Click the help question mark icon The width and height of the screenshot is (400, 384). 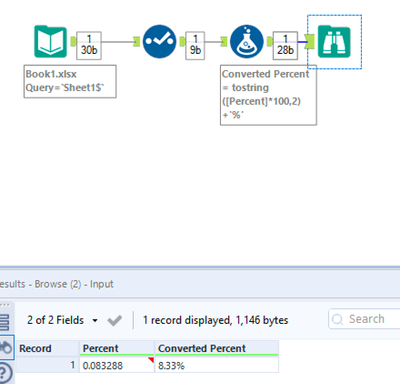coord(5,372)
